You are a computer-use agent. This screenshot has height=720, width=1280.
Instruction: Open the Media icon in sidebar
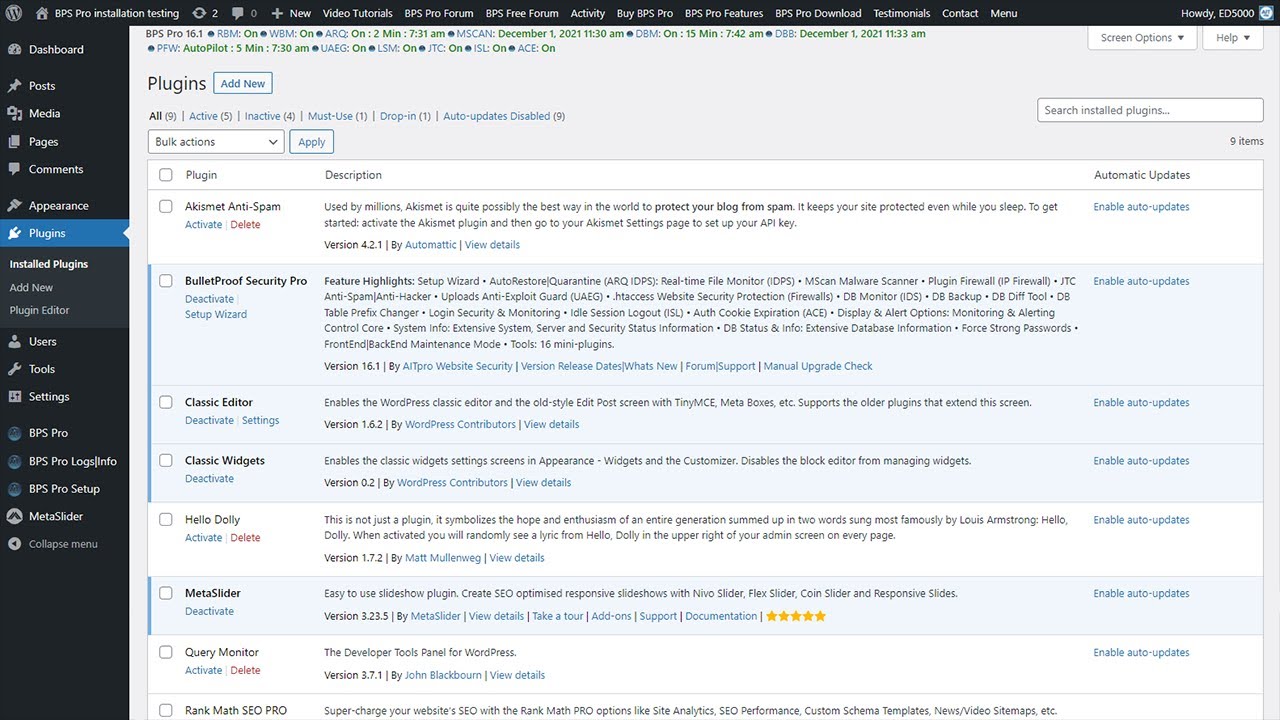(14, 114)
